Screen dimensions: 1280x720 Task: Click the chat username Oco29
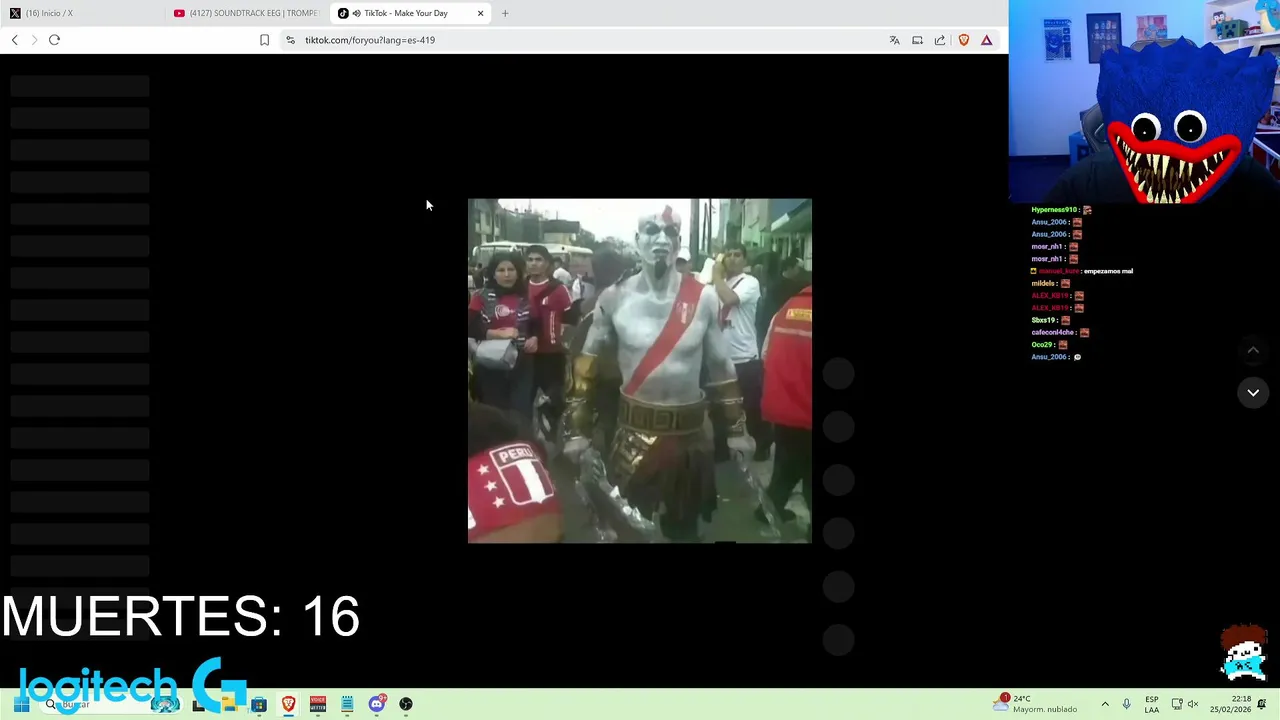click(1042, 344)
